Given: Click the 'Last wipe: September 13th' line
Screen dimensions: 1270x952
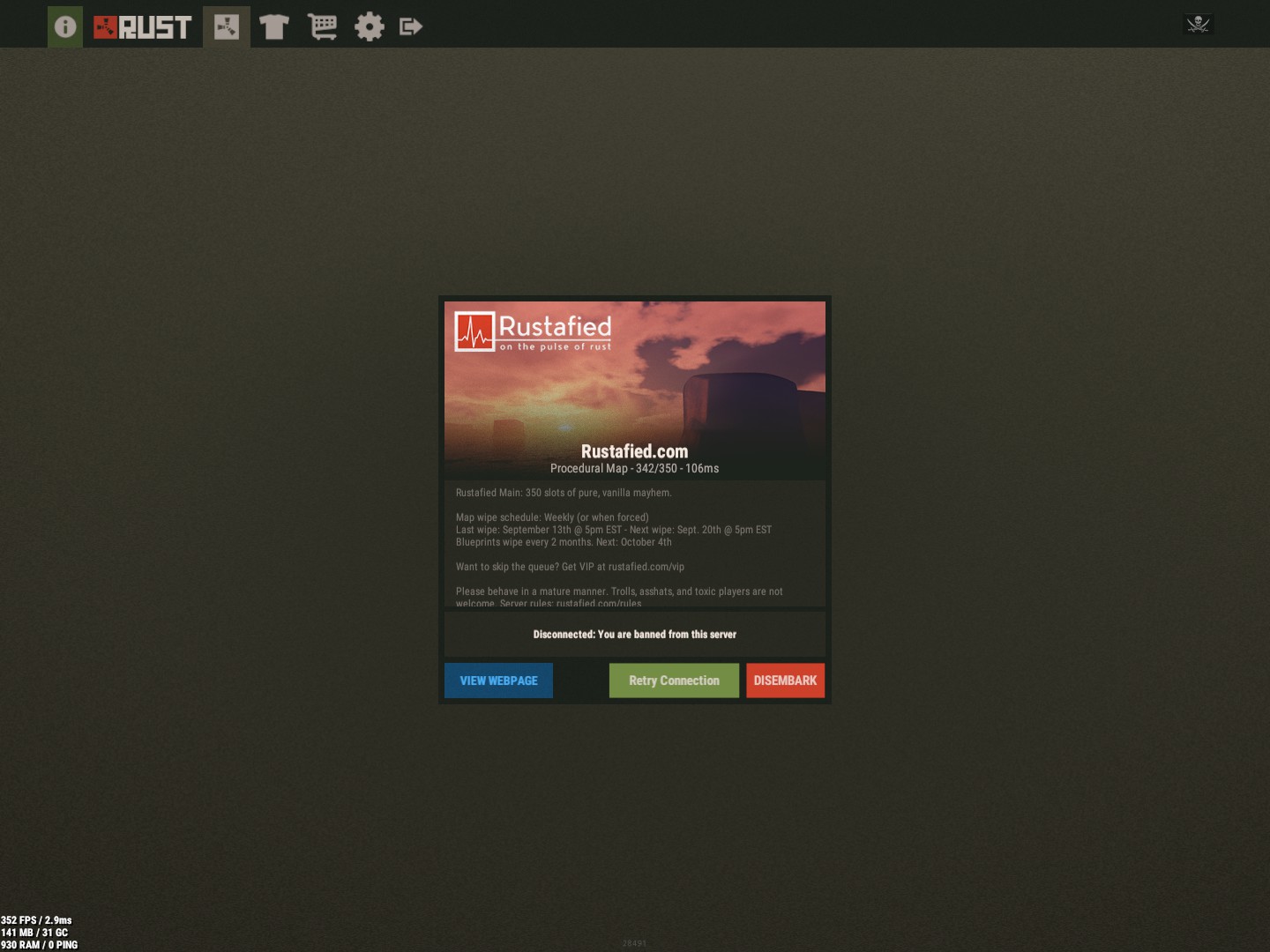Looking at the screenshot, I should pos(614,530).
